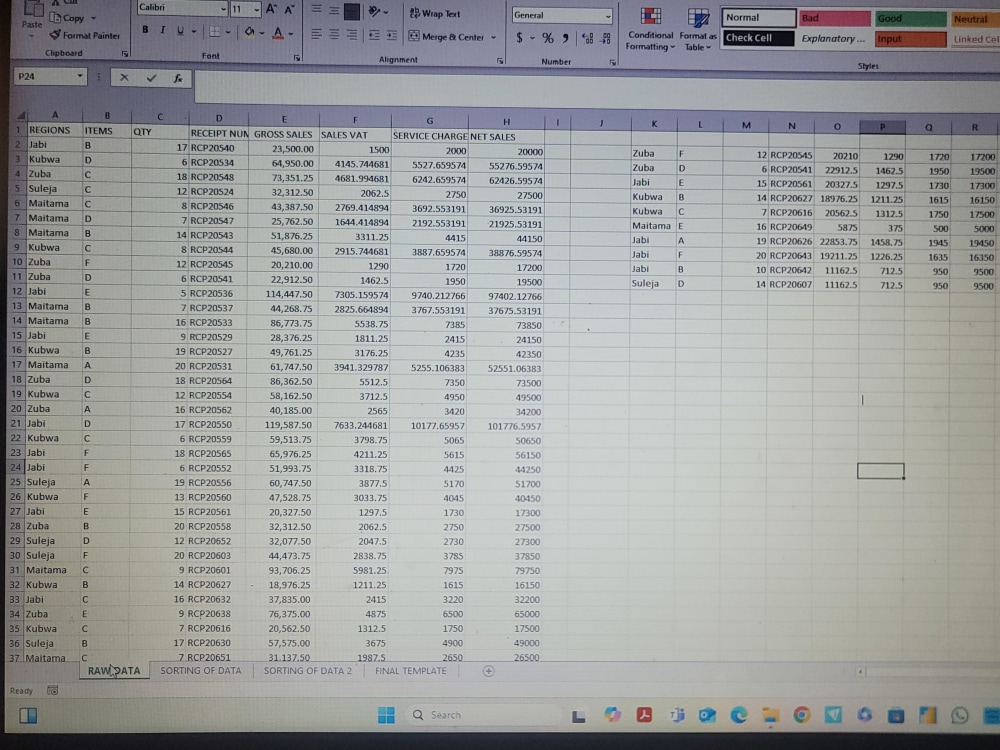1000x750 pixels.
Task: Open Microsoft Edge from taskbar
Action: coord(739,716)
